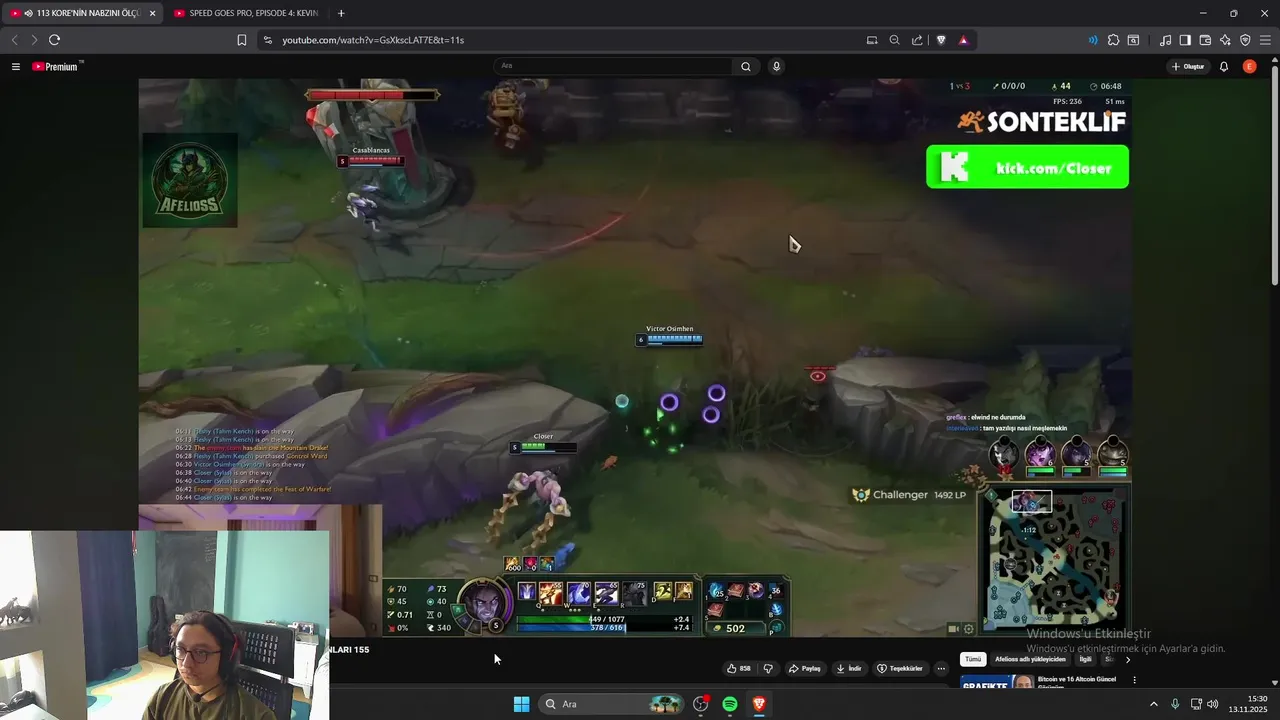Dislike the video

(768, 668)
